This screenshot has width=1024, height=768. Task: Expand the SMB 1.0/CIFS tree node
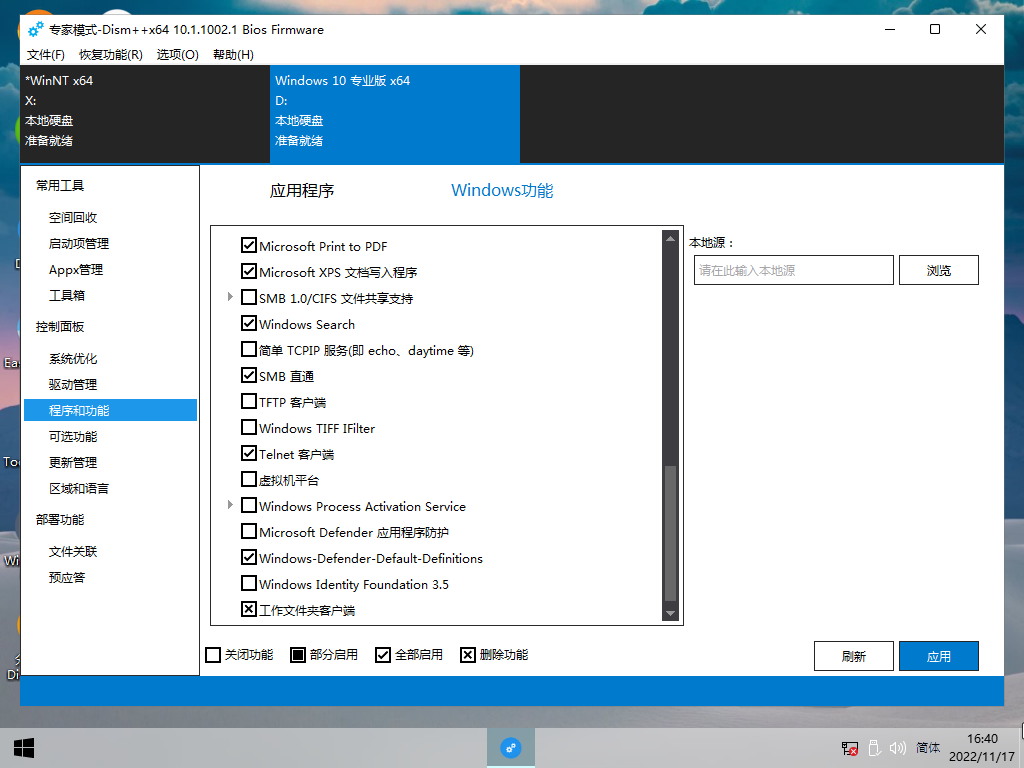click(230, 297)
